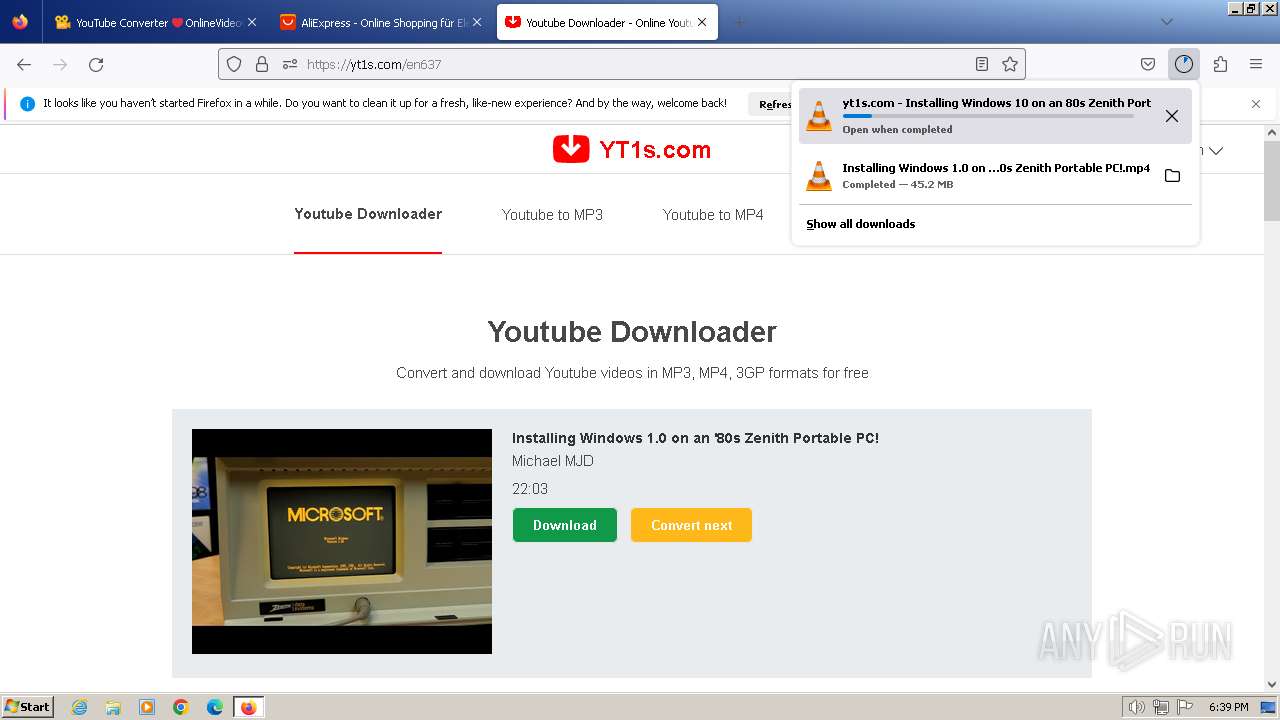Go back using the back arrow
Screen dimensions: 1280x720
tap(24, 64)
